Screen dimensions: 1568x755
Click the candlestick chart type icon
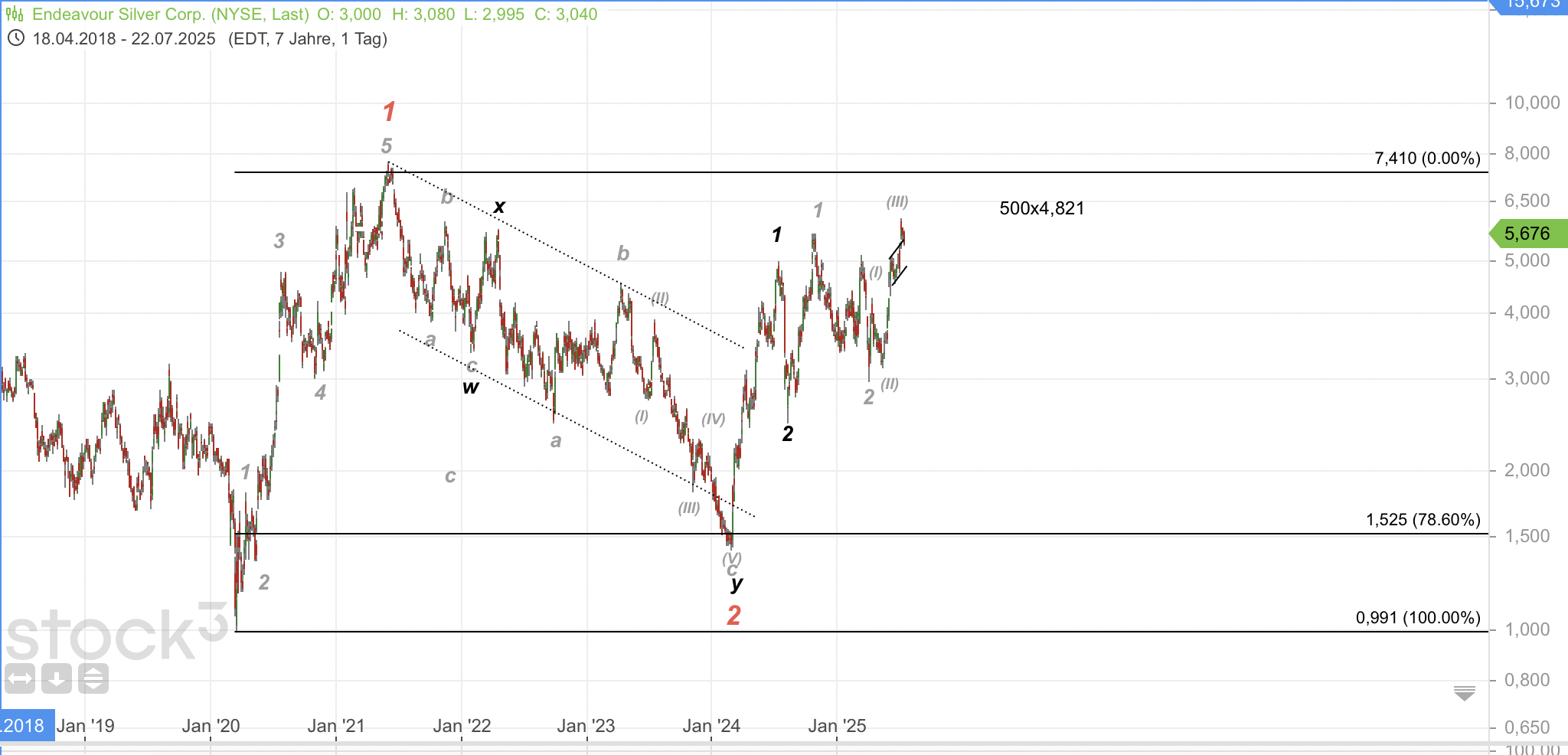[x=15, y=14]
